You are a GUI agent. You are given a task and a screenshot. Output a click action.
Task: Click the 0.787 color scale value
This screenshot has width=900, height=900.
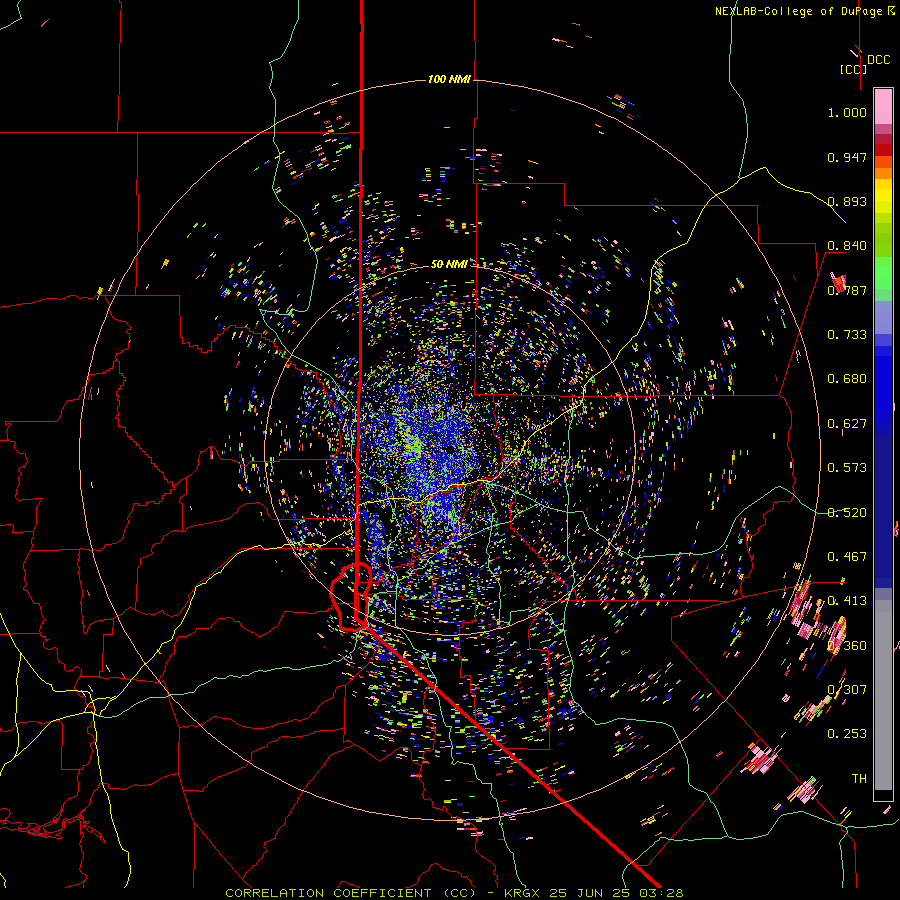click(847, 290)
